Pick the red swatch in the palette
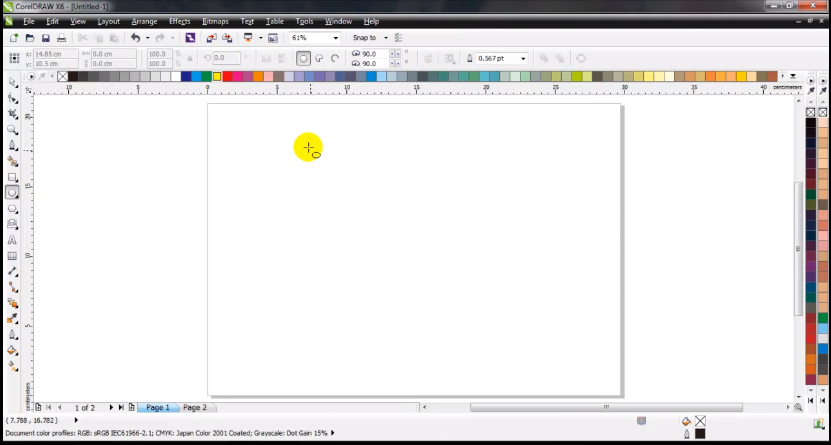 (x=227, y=77)
